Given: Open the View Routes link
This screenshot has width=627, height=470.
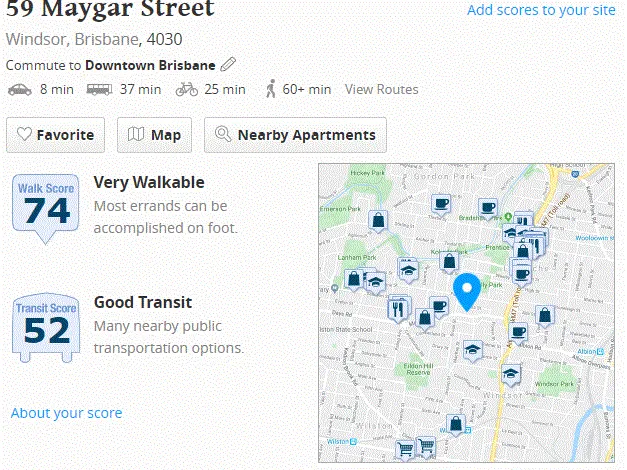Looking at the screenshot, I should (381, 89).
